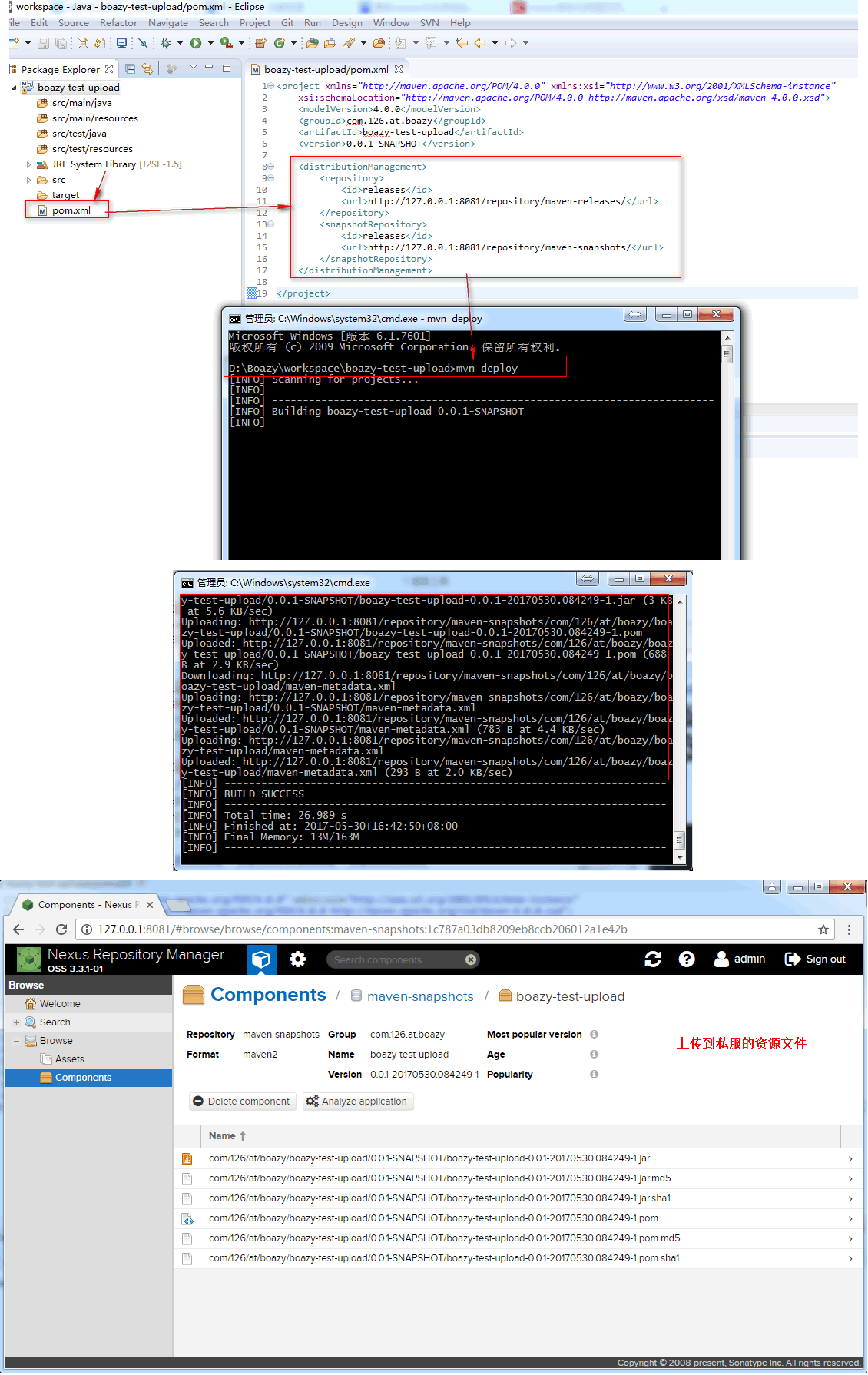Open dropdown arrow next to Run icon
The height and width of the screenshot is (1375, 868).
[210, 43]
